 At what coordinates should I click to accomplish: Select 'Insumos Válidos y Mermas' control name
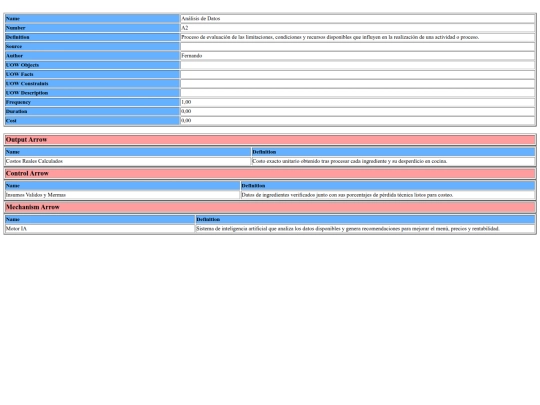coord(35,195)
